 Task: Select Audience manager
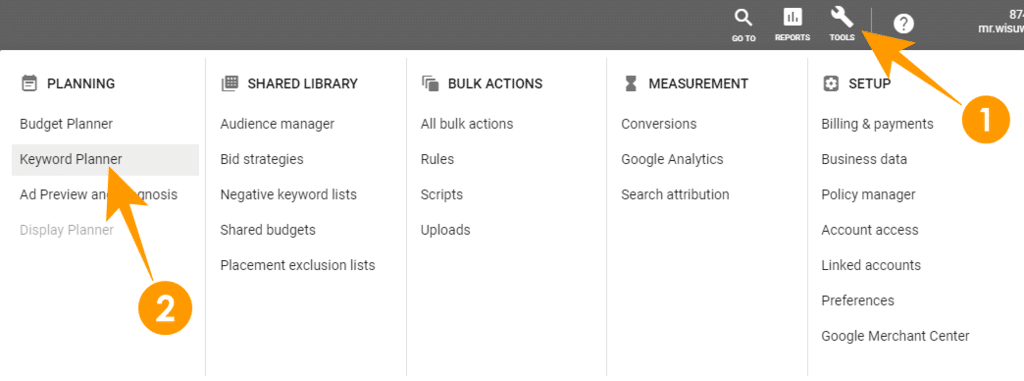click(x=277, y=124)
